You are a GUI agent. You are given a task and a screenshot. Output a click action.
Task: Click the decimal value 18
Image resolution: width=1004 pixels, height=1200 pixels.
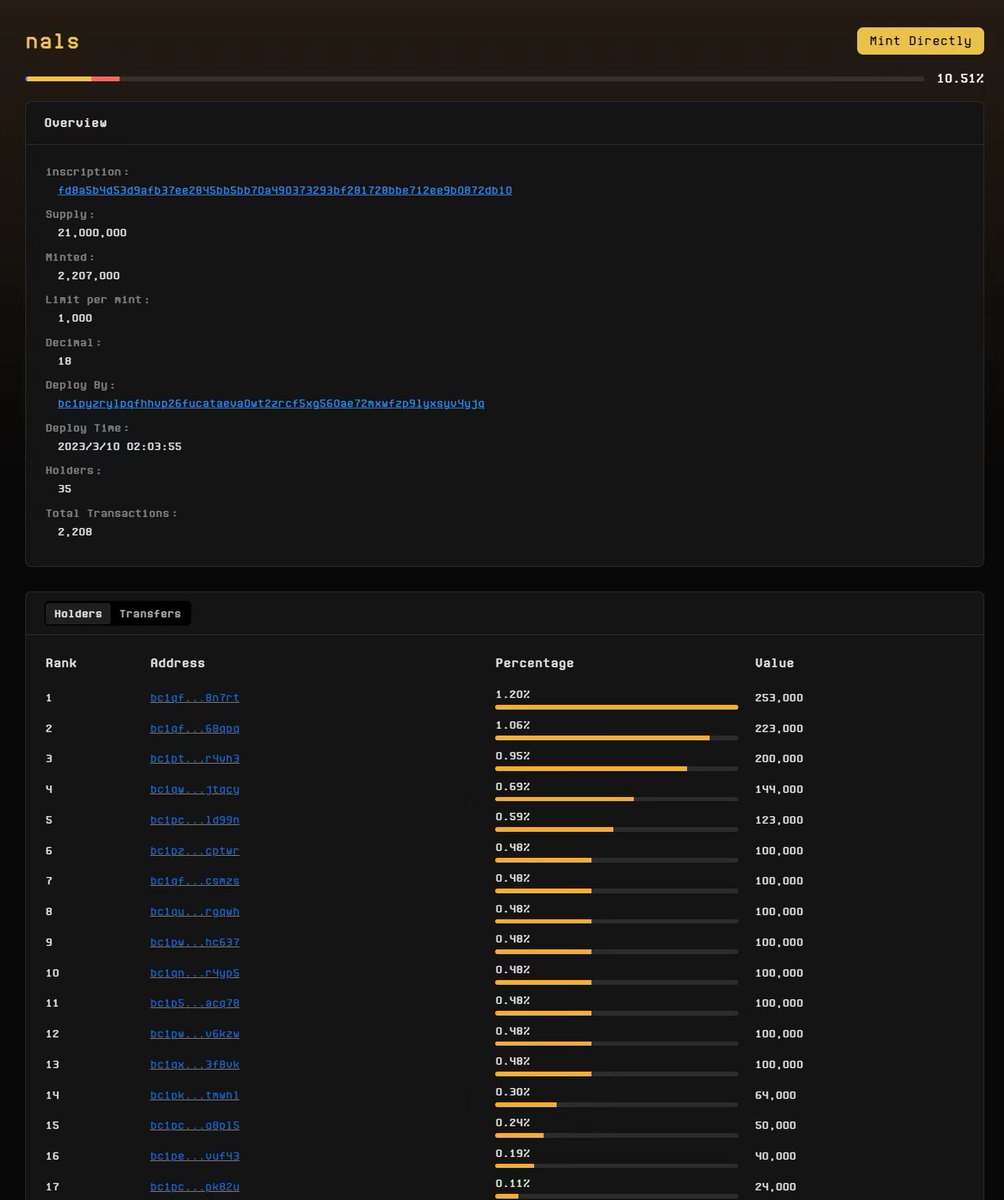pyautogui.click(x=65, y=361)
